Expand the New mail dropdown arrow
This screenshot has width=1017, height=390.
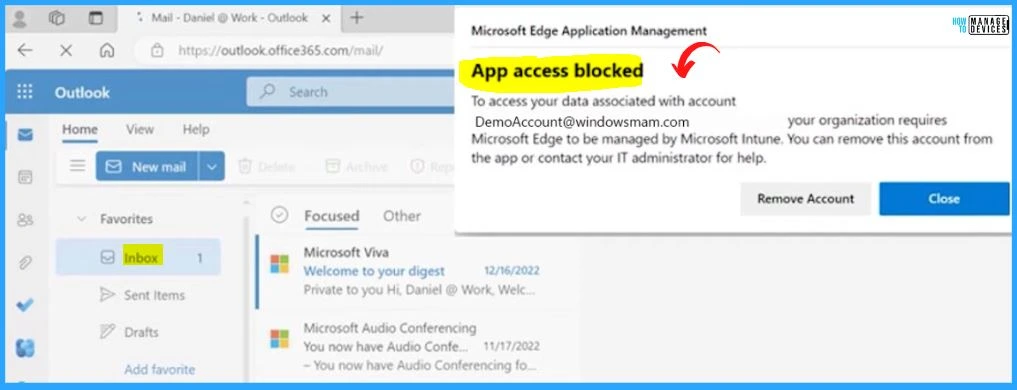(x=212, y=166)
